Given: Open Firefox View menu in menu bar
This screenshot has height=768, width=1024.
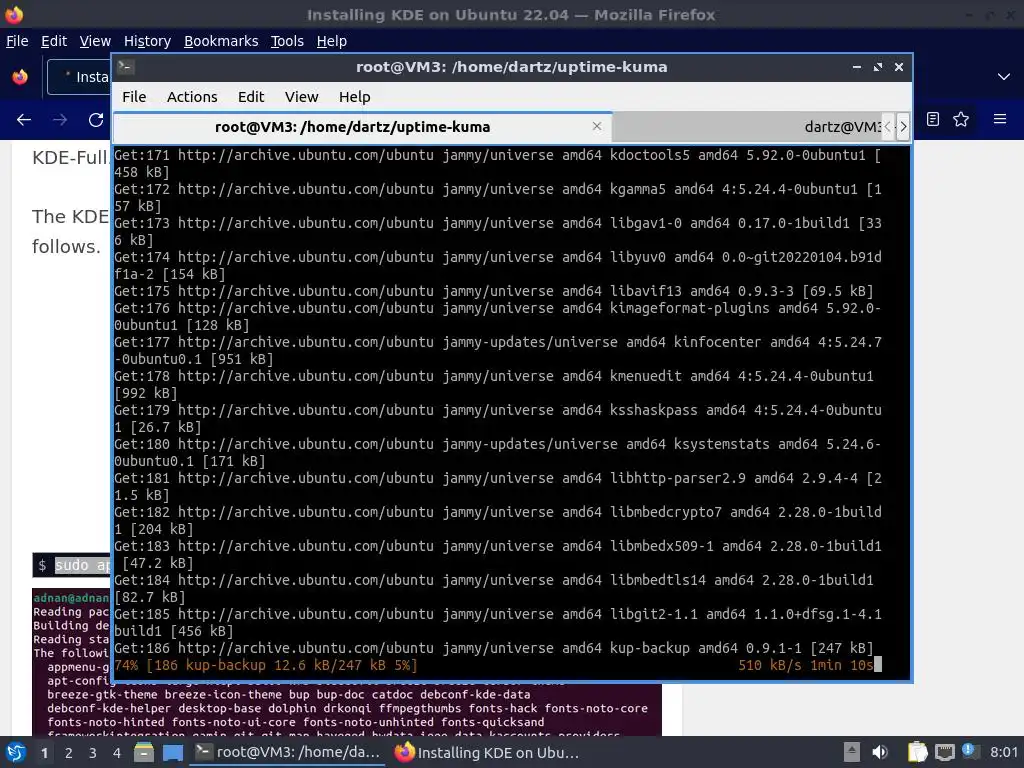Looking at the screenshot, I should (95, 41).
